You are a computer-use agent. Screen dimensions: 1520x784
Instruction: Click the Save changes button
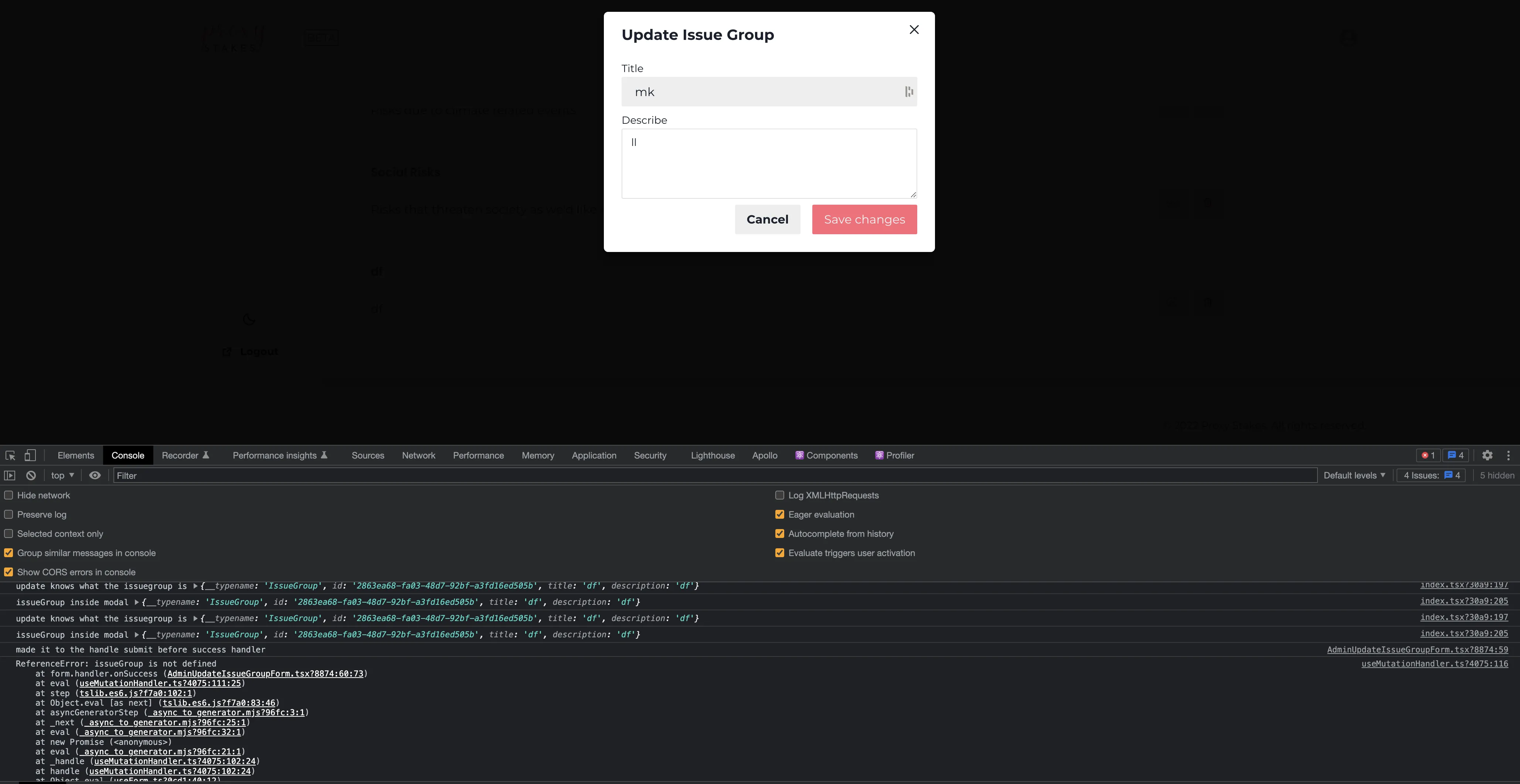(864, 219)
